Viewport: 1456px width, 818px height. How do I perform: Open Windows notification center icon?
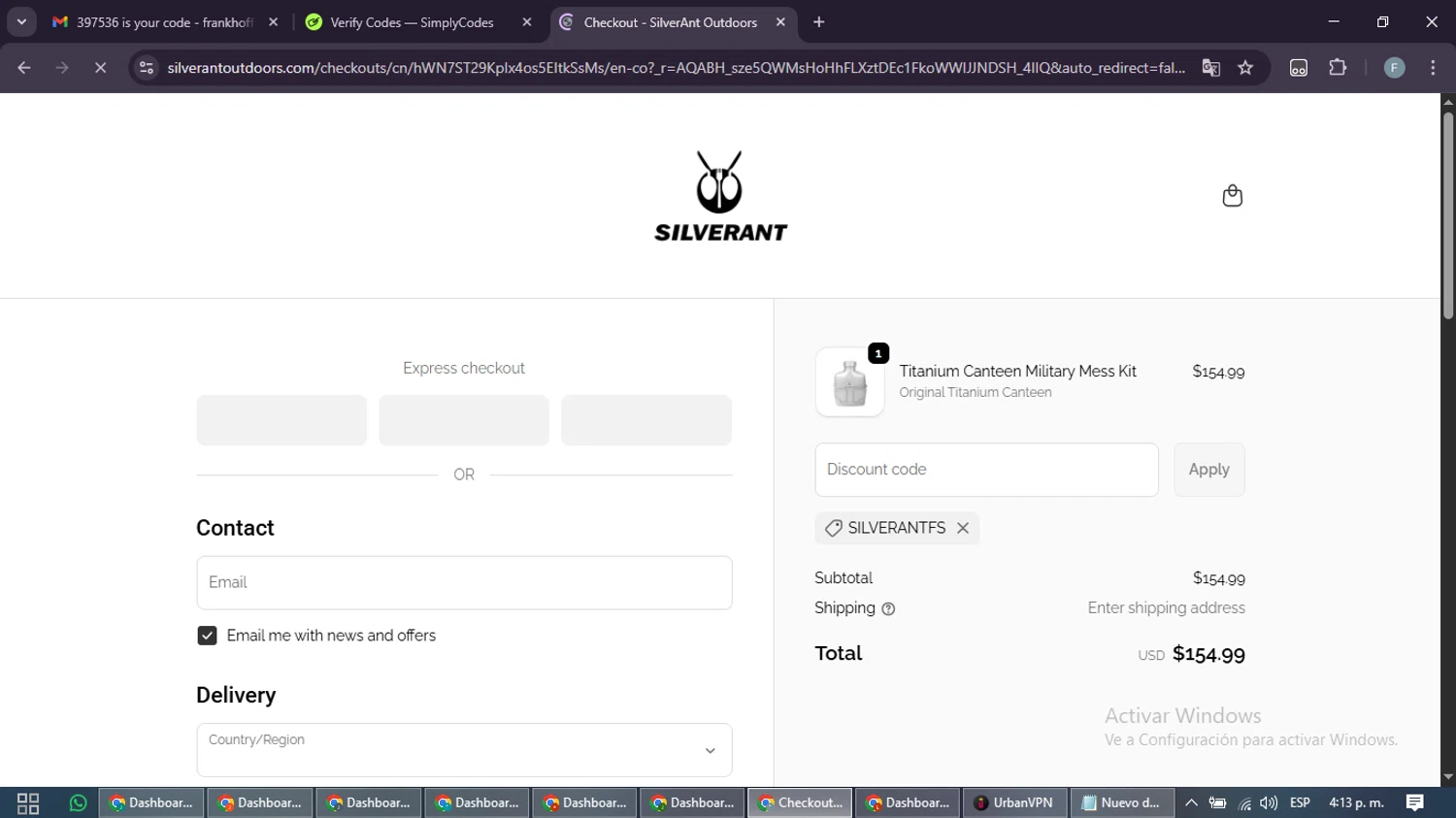[1415, 802]
